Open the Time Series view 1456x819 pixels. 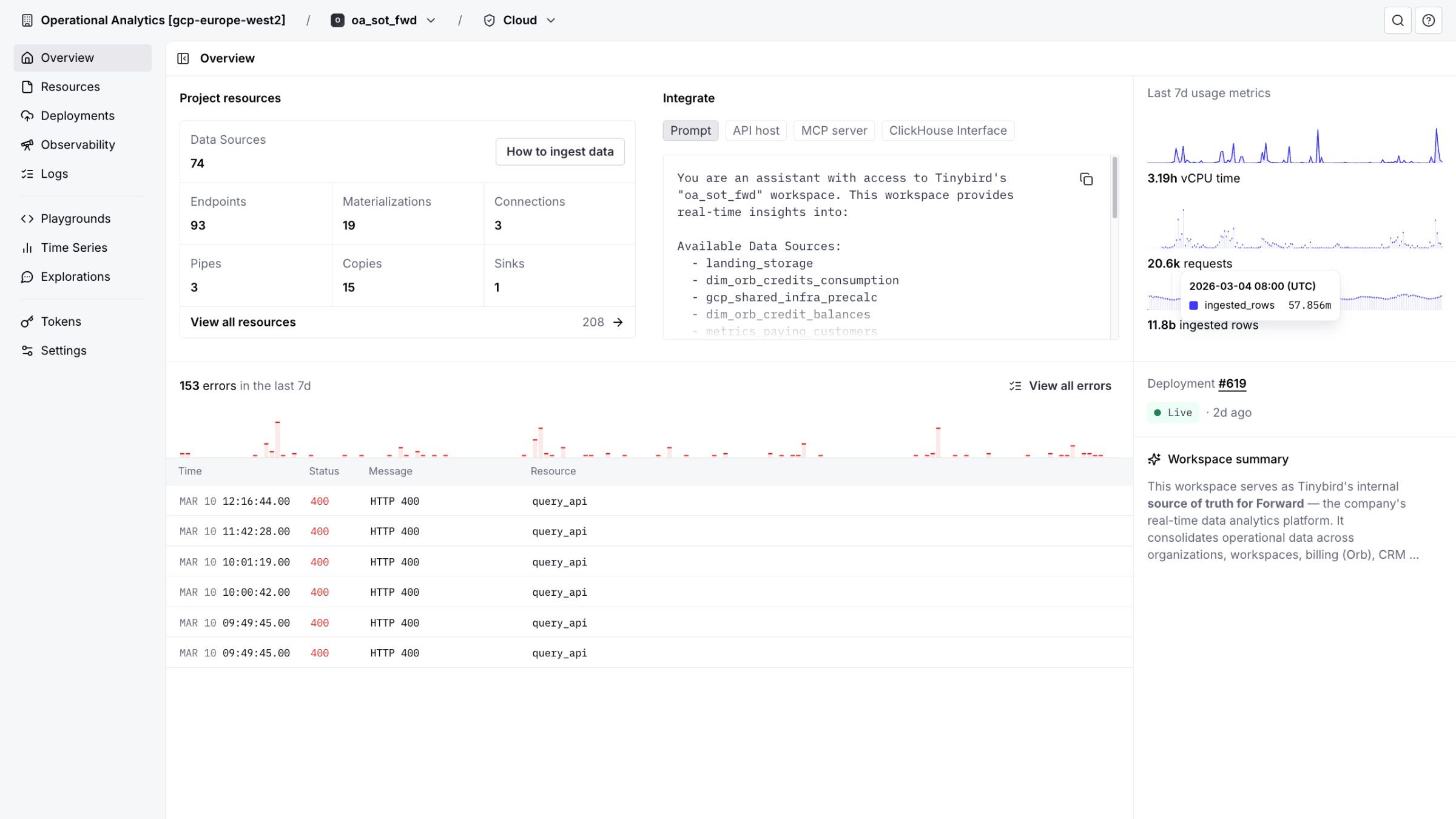pos(72,247)
